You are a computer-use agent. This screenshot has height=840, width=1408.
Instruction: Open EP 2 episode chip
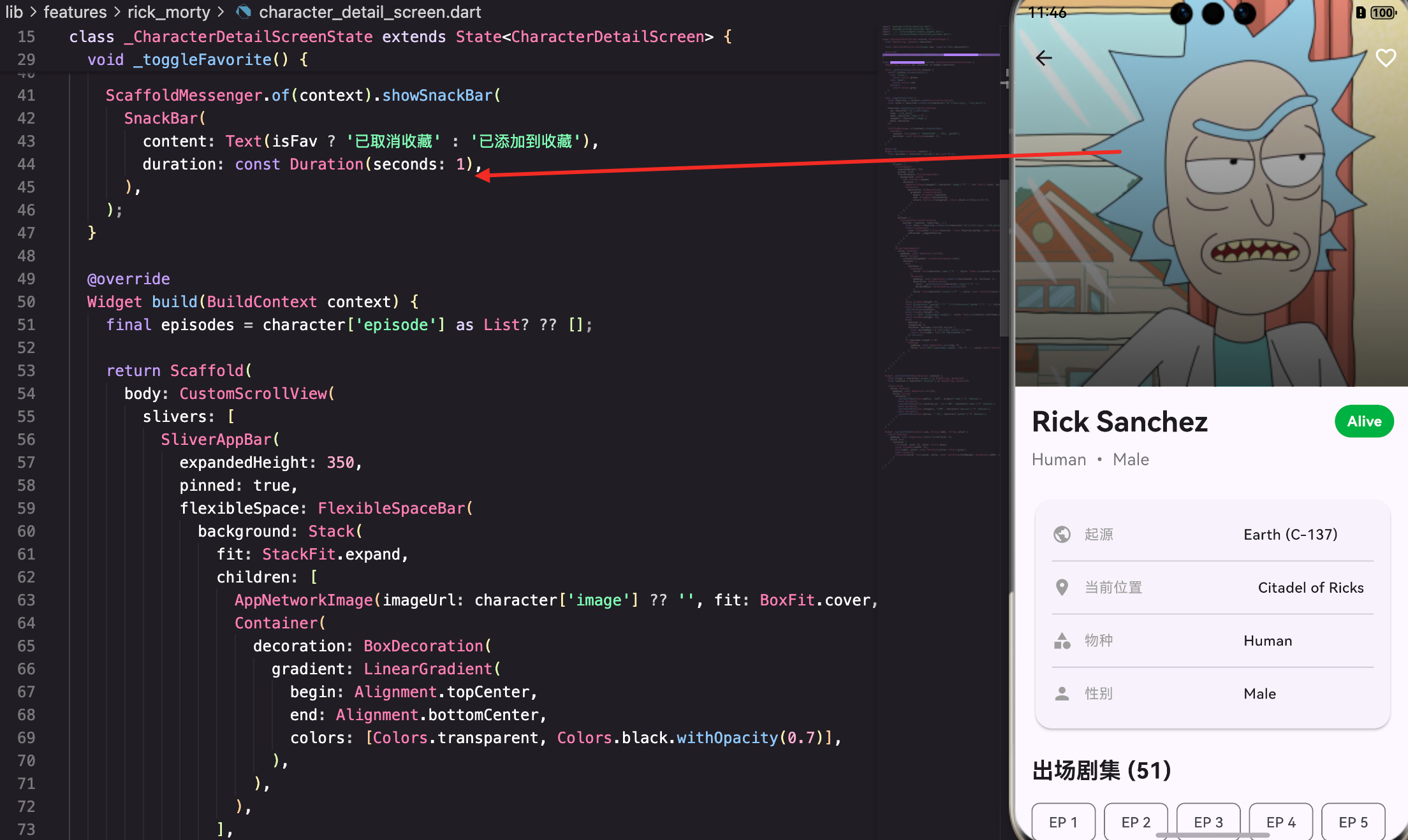pos(1136,822)
